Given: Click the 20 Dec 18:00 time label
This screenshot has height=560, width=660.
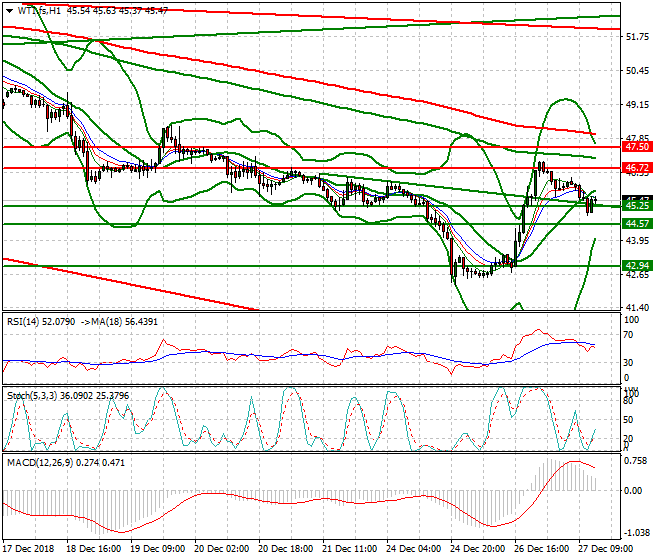Looking at the screenshot, I should tap(285, 549).
